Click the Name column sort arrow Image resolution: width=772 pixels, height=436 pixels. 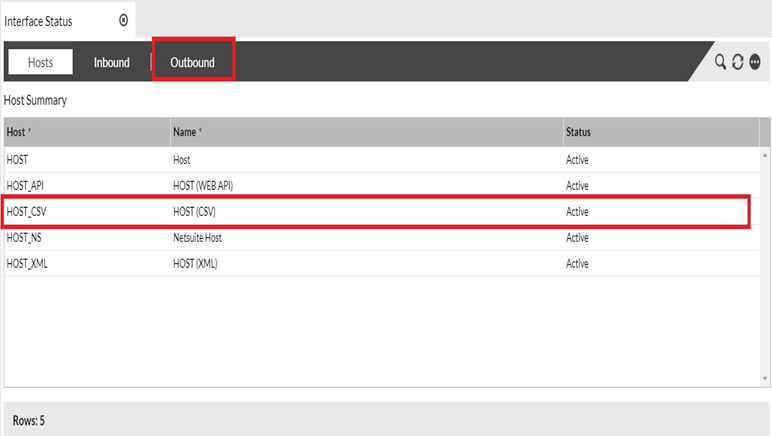pos(201,132)
